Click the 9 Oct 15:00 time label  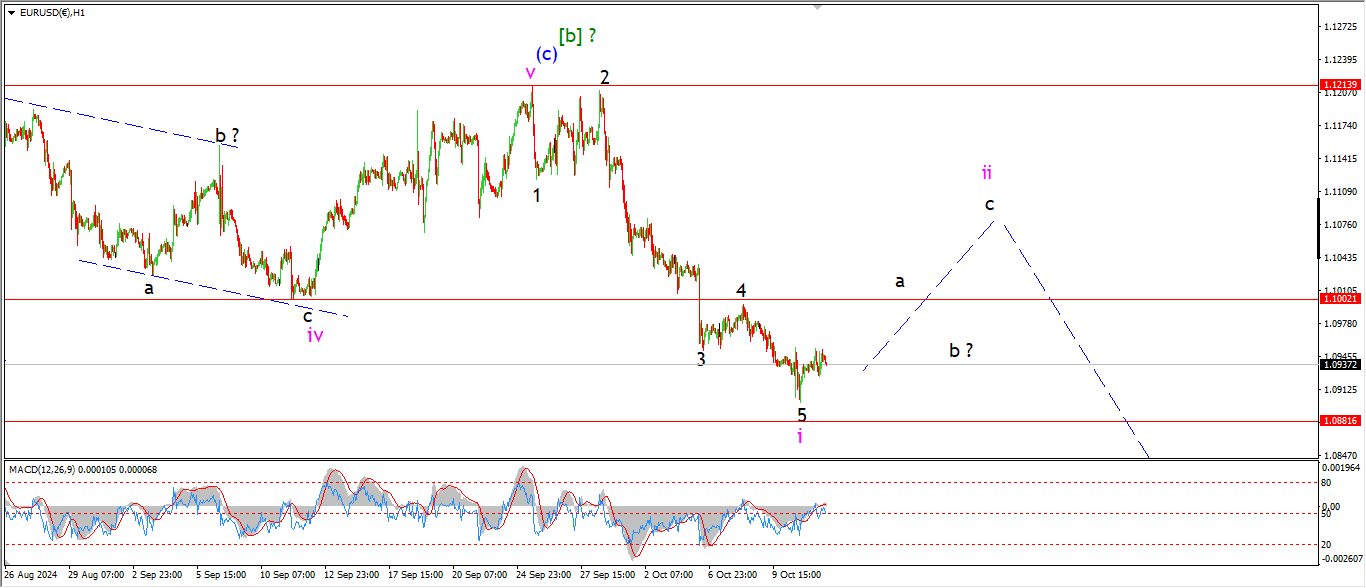(x=797, y=576)
